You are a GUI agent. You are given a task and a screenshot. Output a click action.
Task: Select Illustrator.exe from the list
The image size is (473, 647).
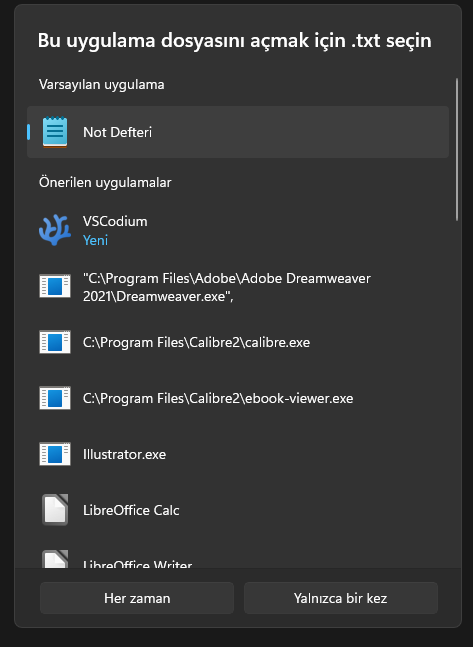238,454
